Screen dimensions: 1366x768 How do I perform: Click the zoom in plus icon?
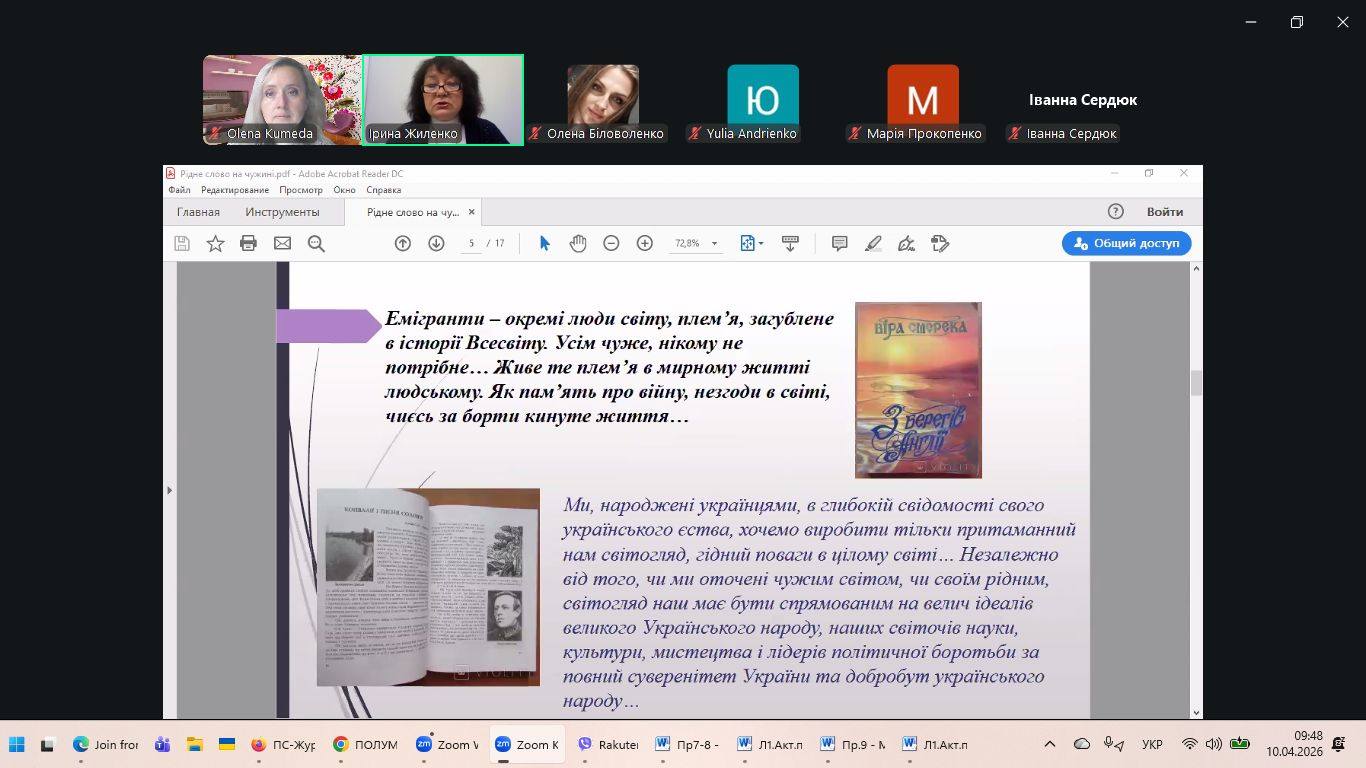645,243
